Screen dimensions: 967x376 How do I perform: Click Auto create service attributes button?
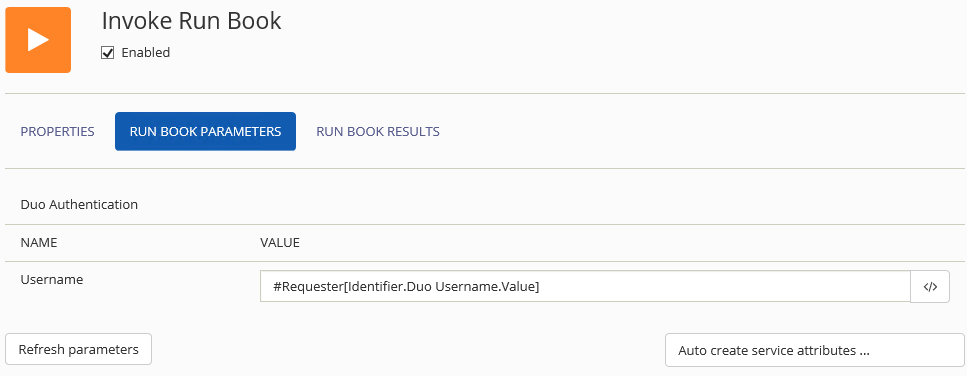[x=815, y=350]
